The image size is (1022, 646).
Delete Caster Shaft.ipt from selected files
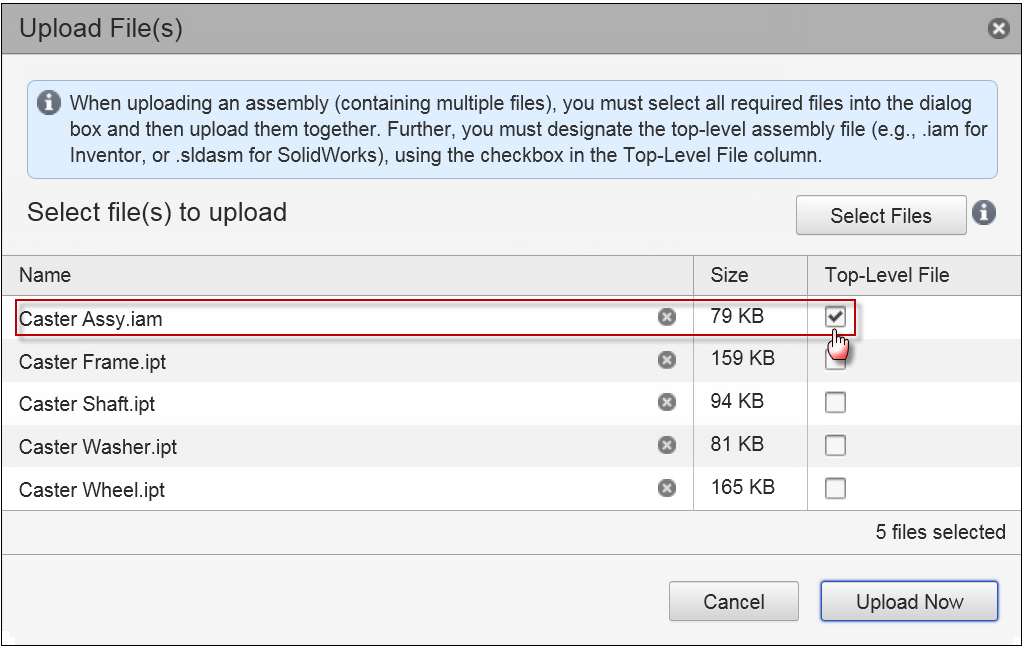[x=666, y=402]
